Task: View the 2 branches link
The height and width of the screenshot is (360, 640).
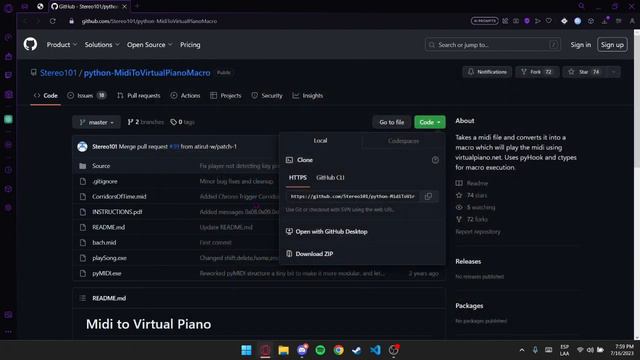Action: (x=146, y=122)
